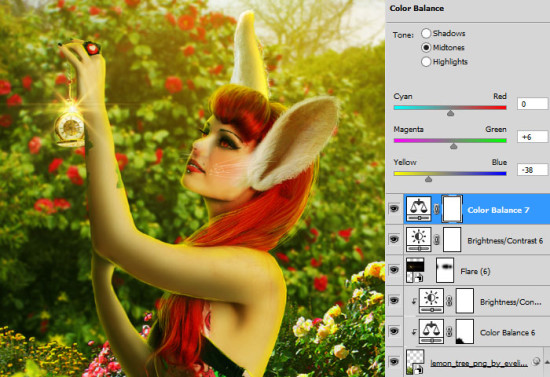
Task: Click the Brightness/Contrast 6 adjustment icon
Action: (x=418, y=240)
